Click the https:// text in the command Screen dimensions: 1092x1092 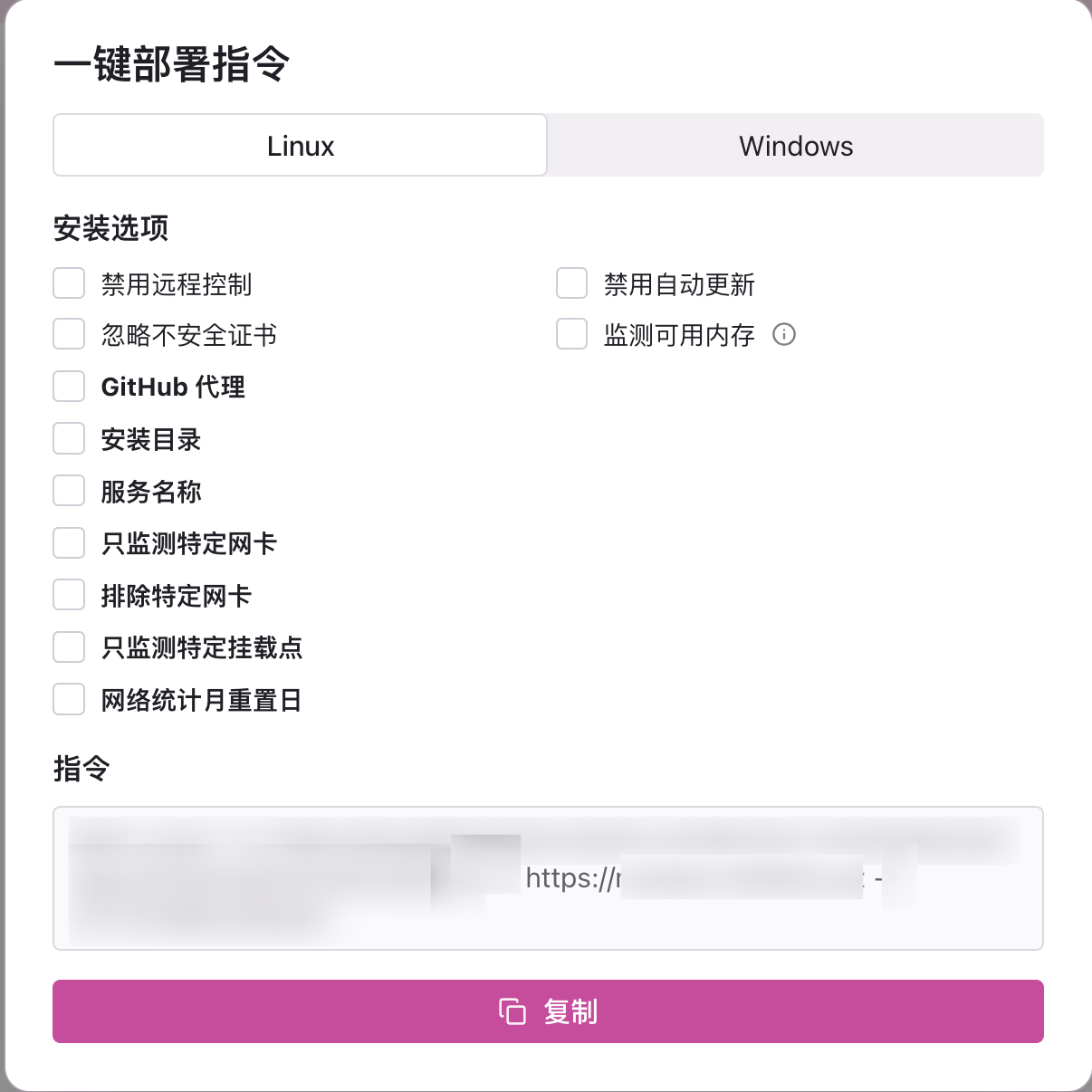click(x=570, y=878)
